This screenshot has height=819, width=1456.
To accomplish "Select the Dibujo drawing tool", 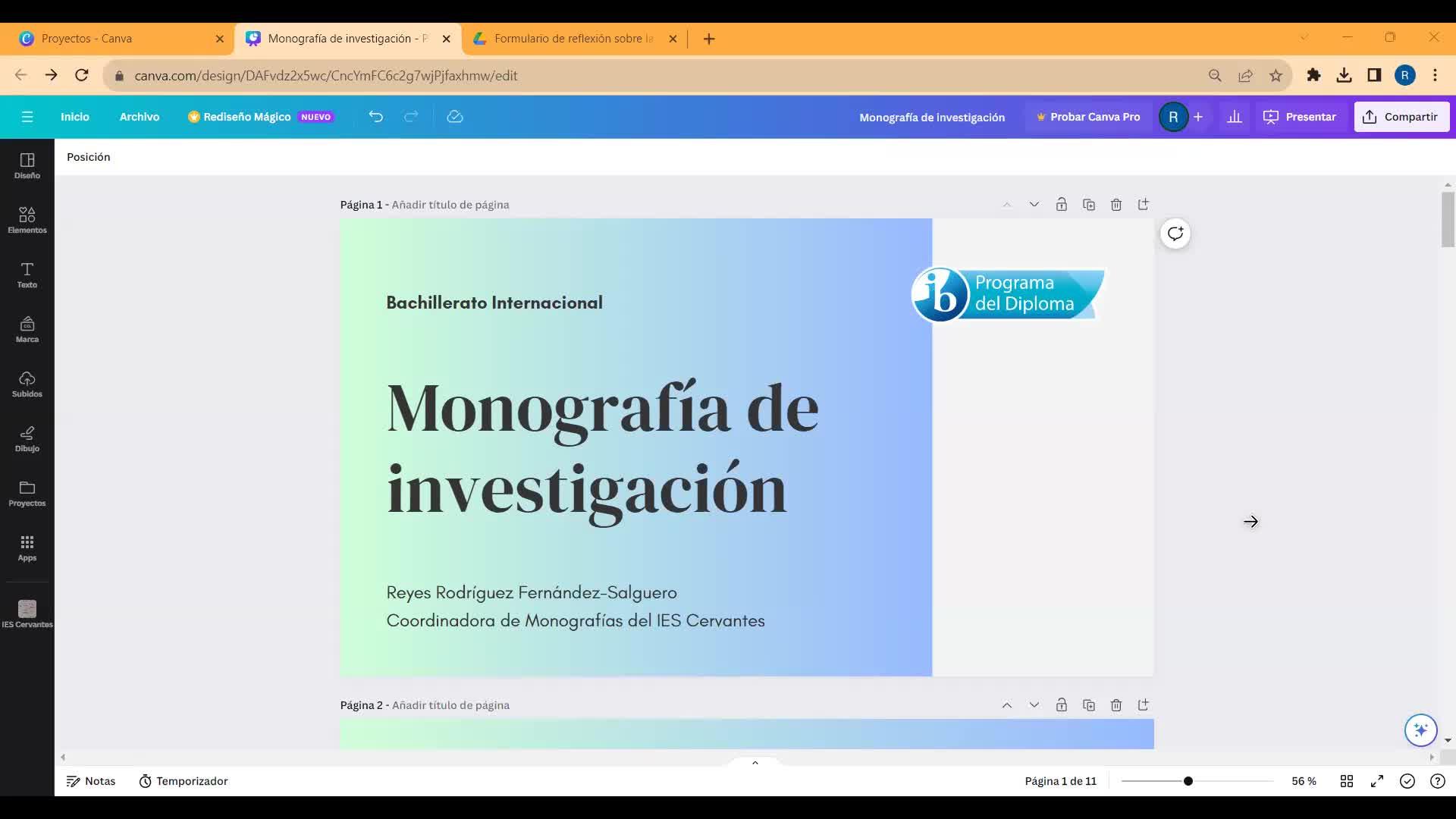I will click(27, 438).
